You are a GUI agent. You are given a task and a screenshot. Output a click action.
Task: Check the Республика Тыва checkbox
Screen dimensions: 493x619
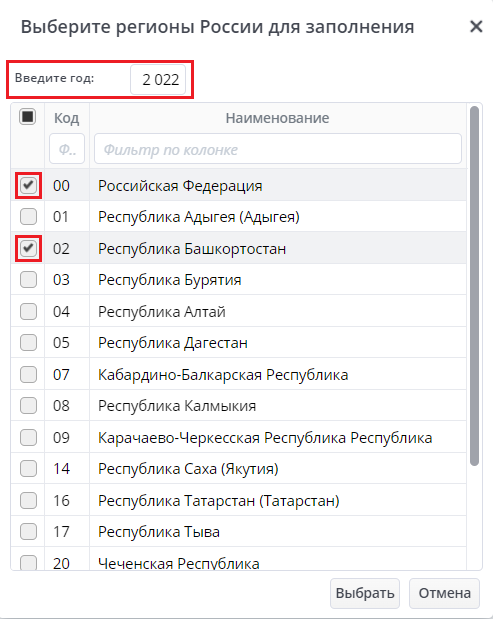[28, 532]
